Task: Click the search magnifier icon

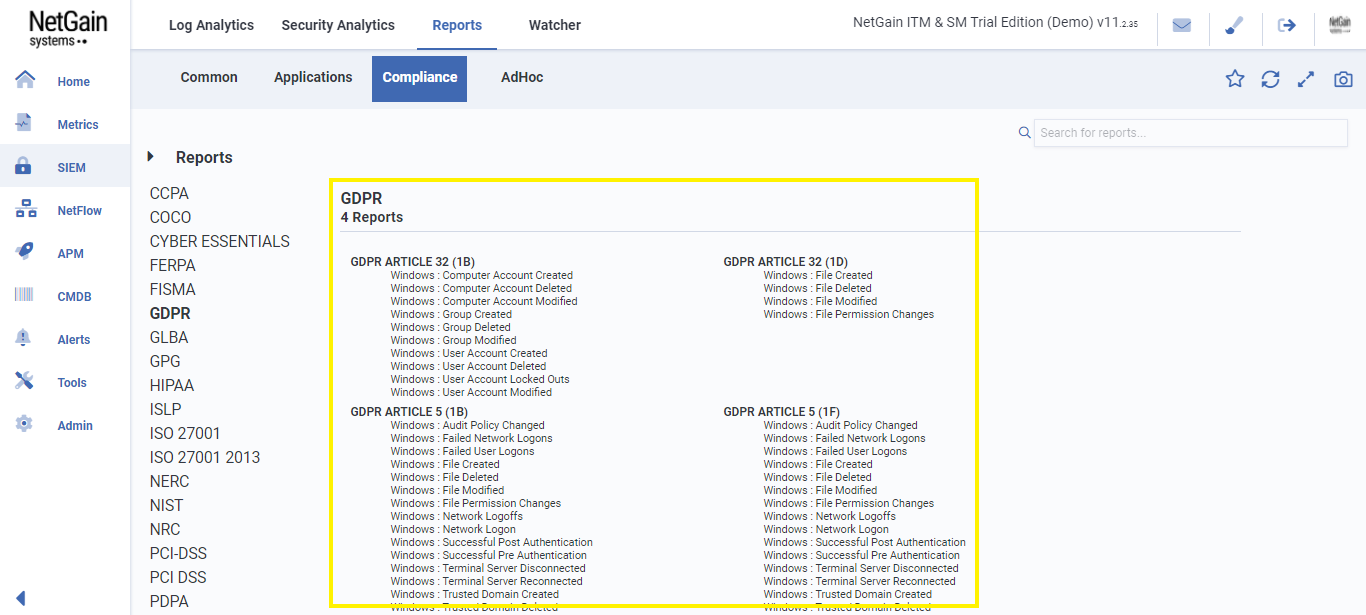Action: tap(1024, 132)
